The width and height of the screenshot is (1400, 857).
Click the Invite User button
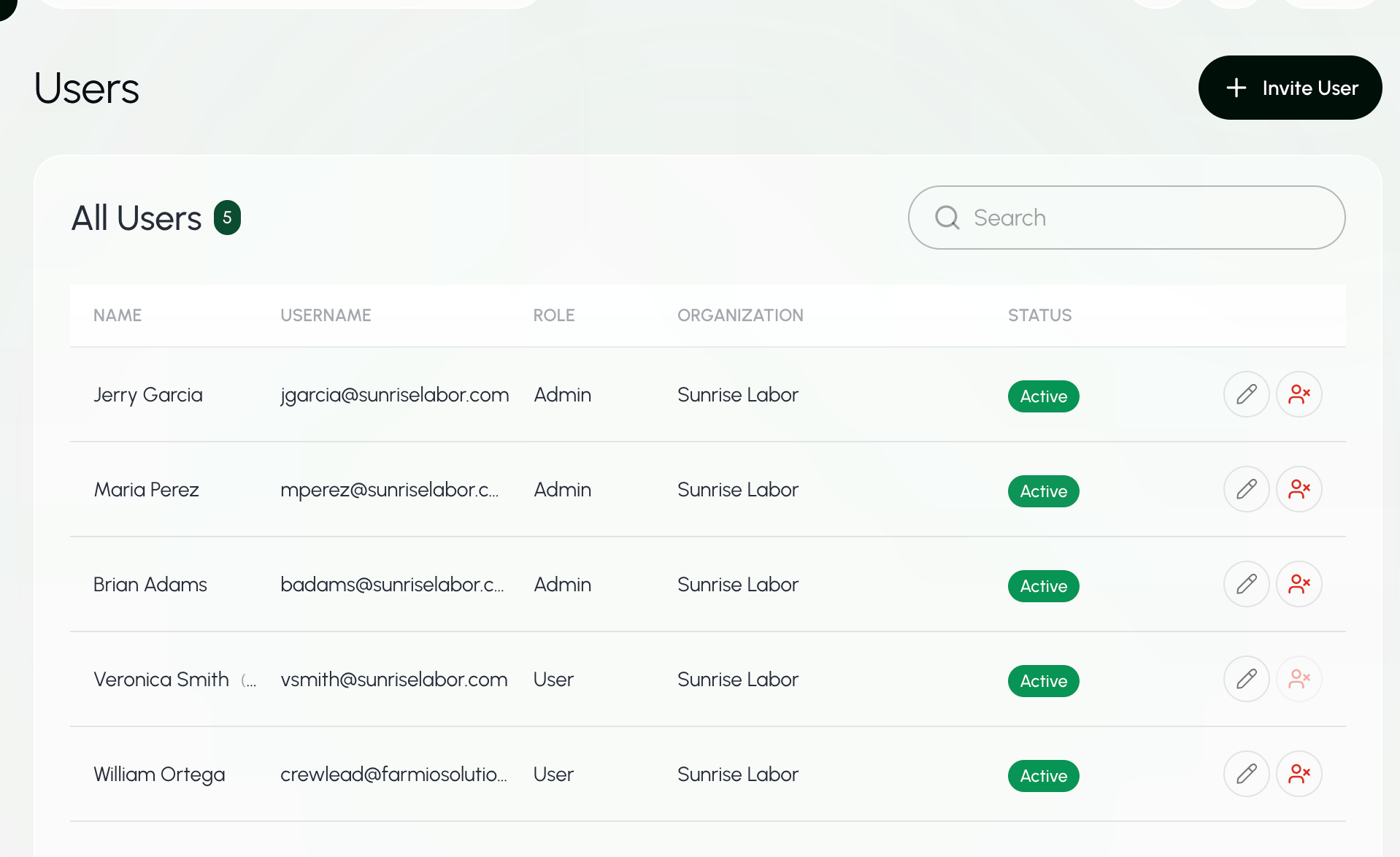[x=1290, y=88]
